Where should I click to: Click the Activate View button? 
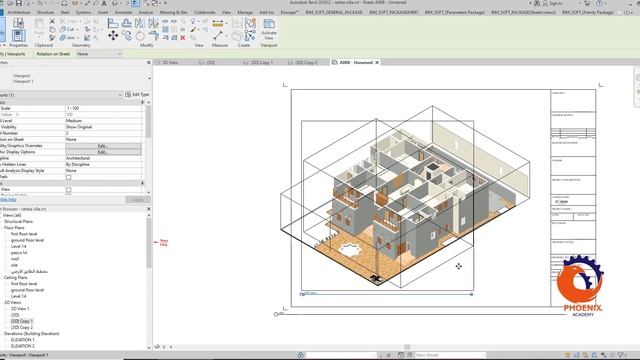(269, 29)
